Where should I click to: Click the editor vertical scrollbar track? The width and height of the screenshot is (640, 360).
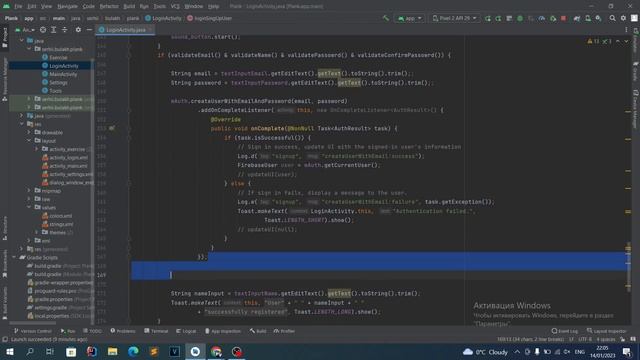click(x=628, y=180)
